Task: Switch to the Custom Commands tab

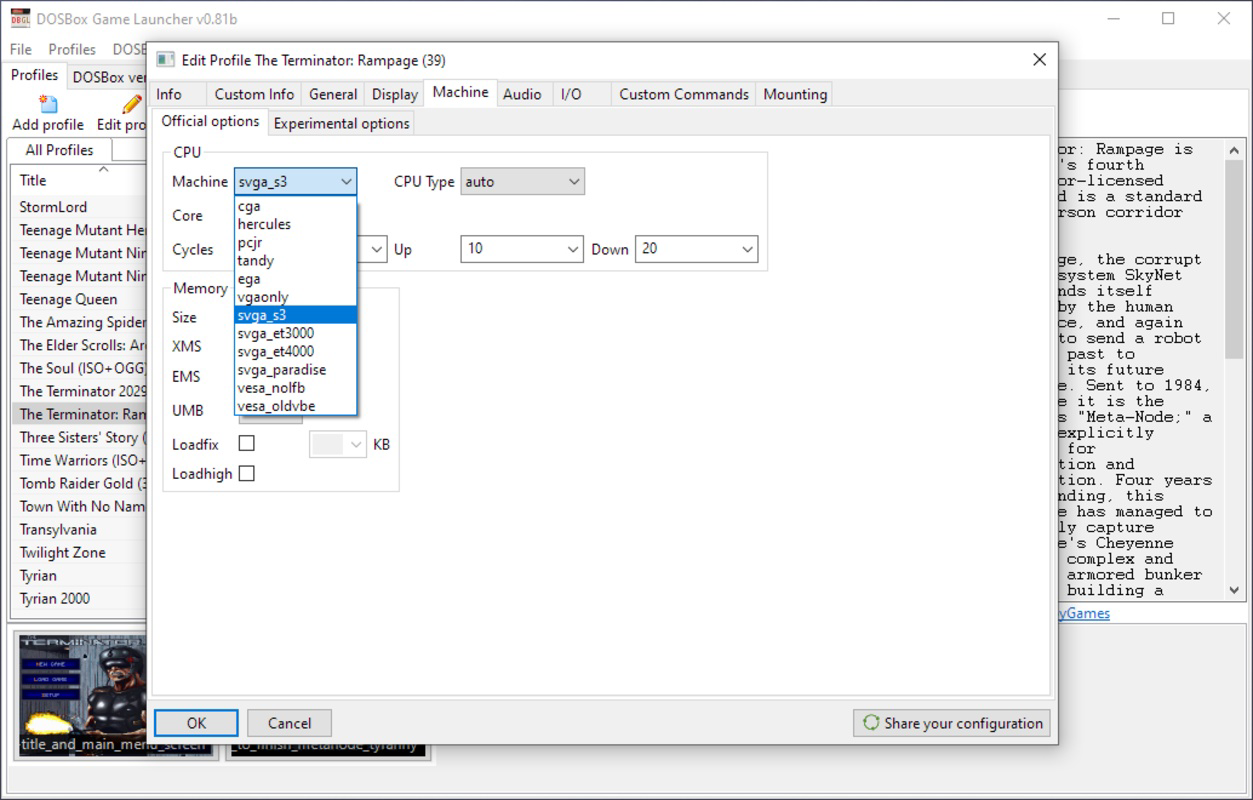Action: coord(684,94)
